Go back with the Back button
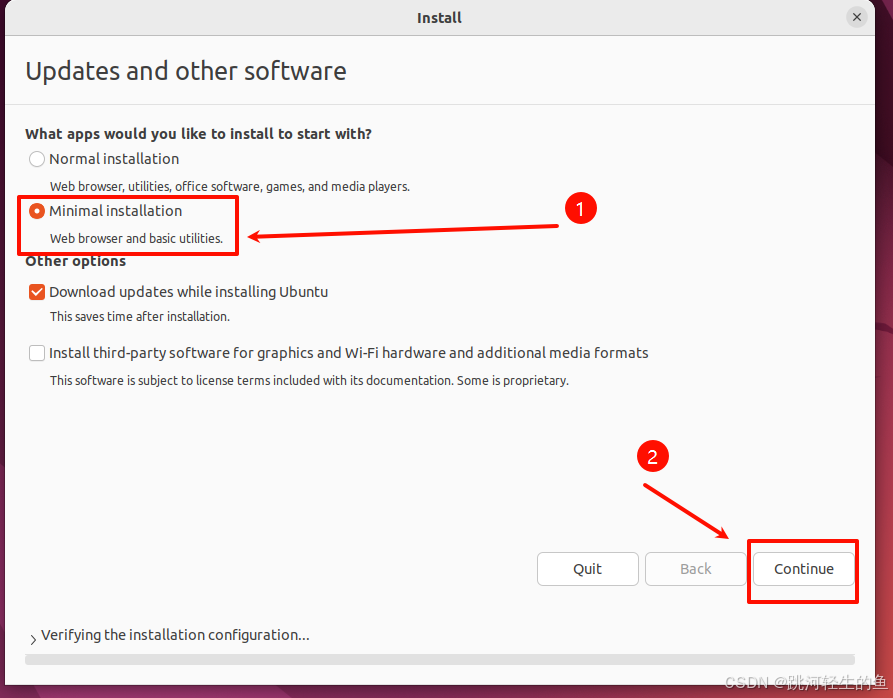893x698 pixels. click(x=695, y=569)
